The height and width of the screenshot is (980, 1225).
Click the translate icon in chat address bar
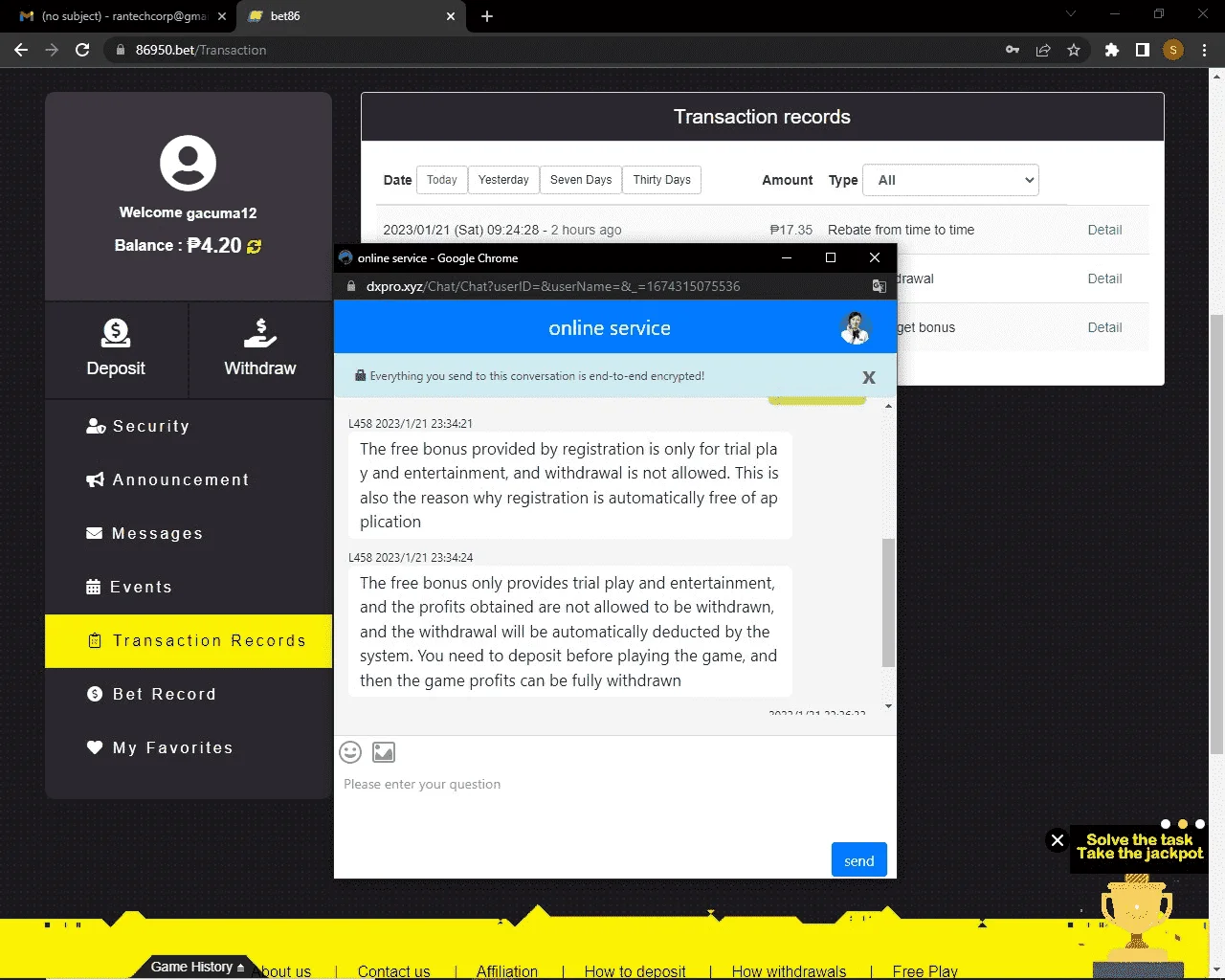(x=879, y=286)
